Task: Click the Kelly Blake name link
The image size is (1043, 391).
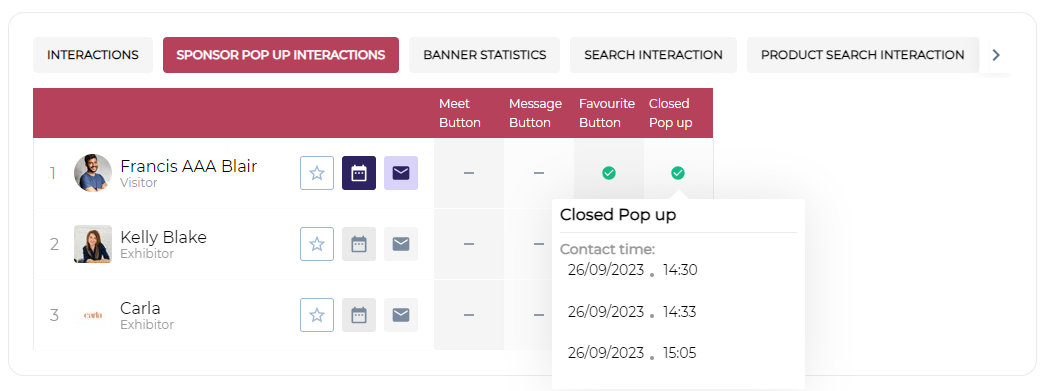Action: tap(164, 237)
